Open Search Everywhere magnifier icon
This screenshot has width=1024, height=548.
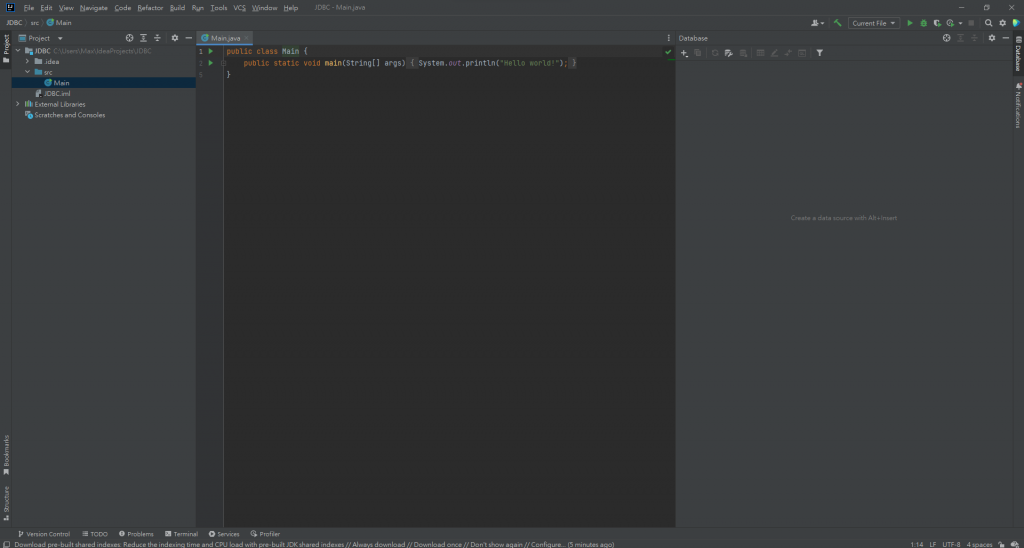coord(989,23)
